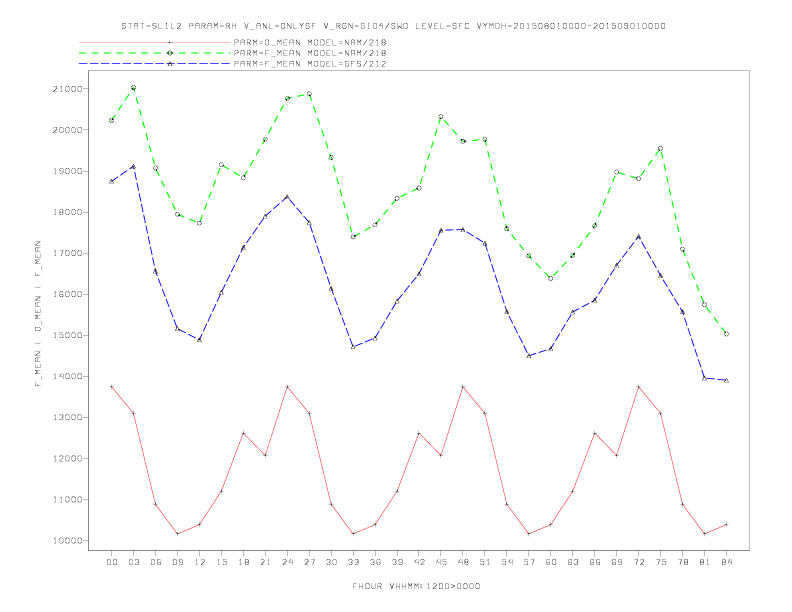Click the red solid legend line sample
792x612 pixels.
(x=155, y=42)
